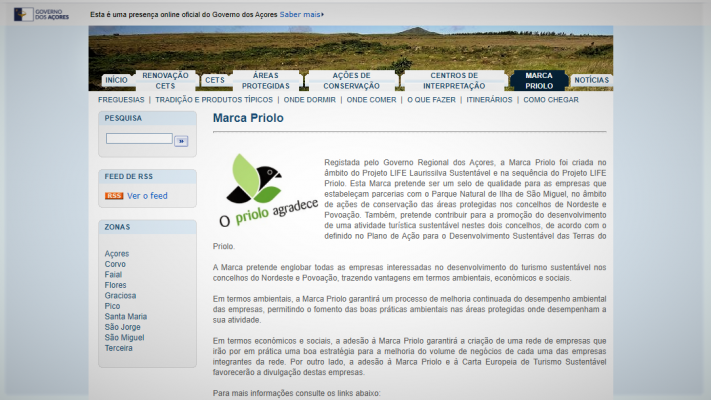Screen dimensions: 711x400
Task: Click the orange RSS feed icon
Action: (114, 196)
